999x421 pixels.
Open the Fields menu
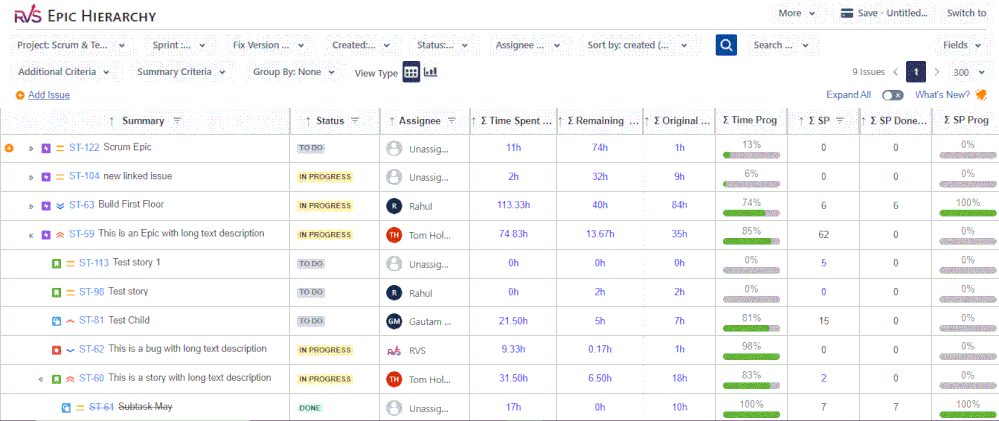coord(963,45)
